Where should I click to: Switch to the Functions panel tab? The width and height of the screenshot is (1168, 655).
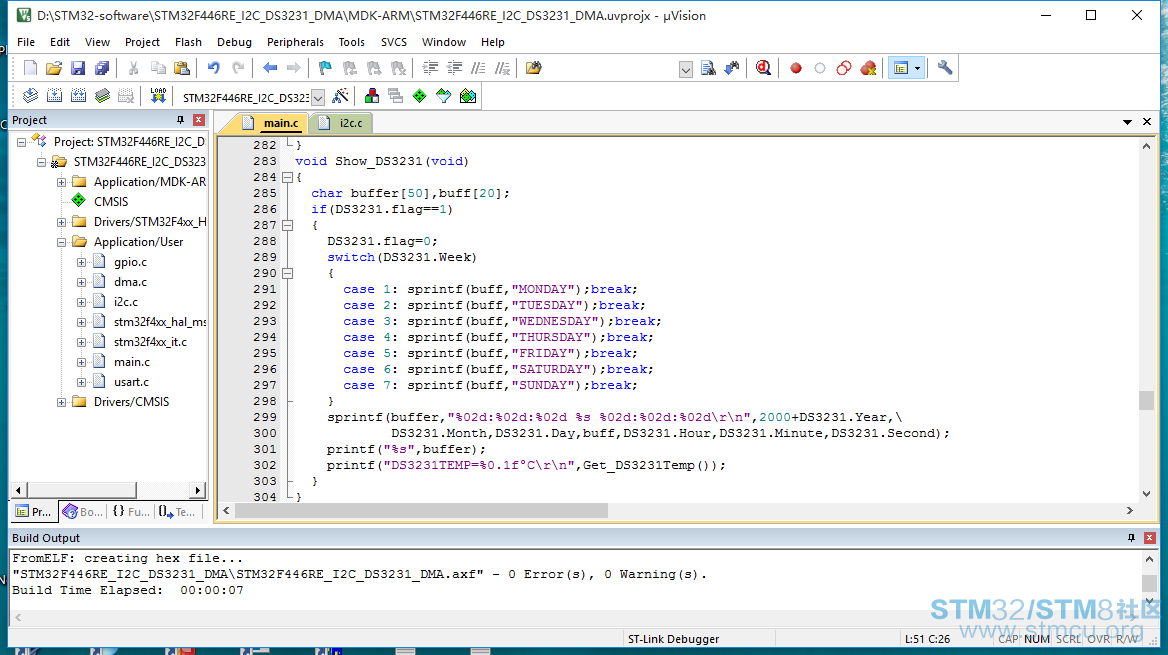130,512
